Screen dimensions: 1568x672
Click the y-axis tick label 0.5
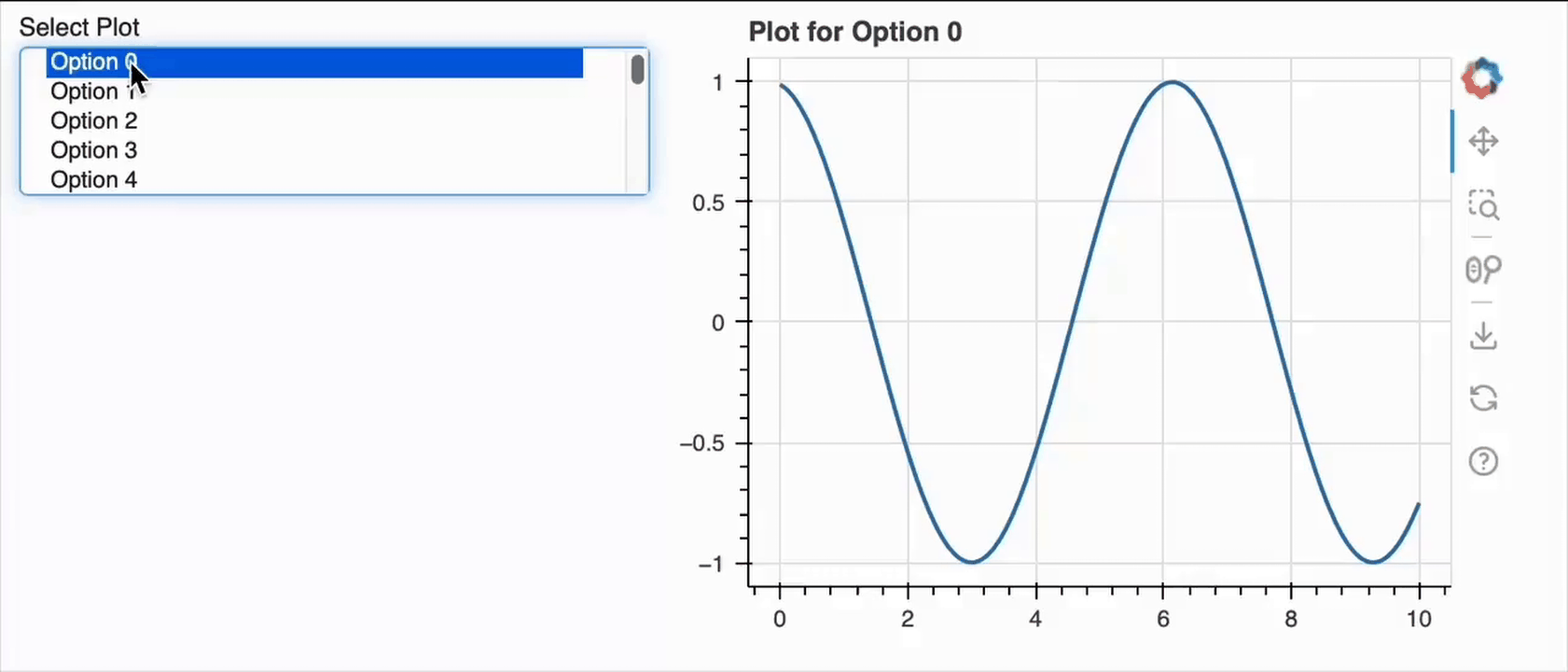click(708, 203)
